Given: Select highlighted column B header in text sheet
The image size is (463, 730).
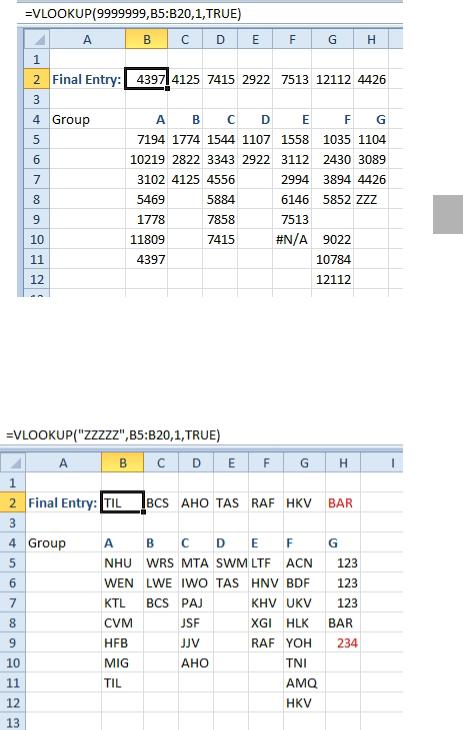Looking at the screenshot, I should tap(123, 463).
